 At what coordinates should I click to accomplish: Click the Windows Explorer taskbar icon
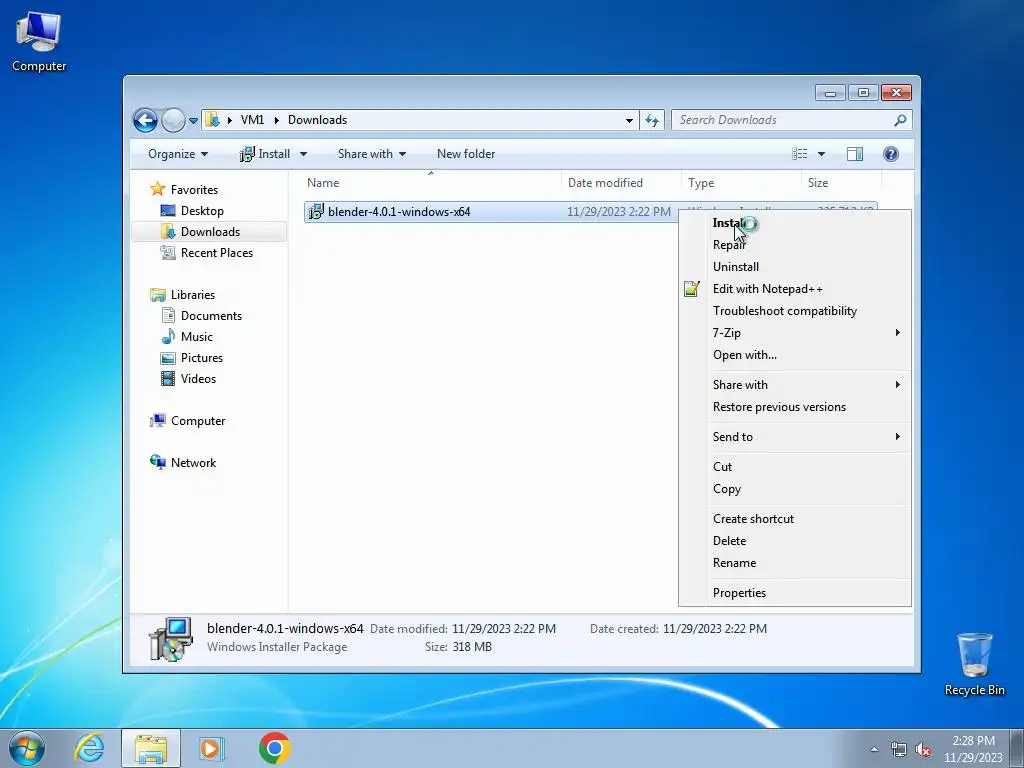coord(150,748)
